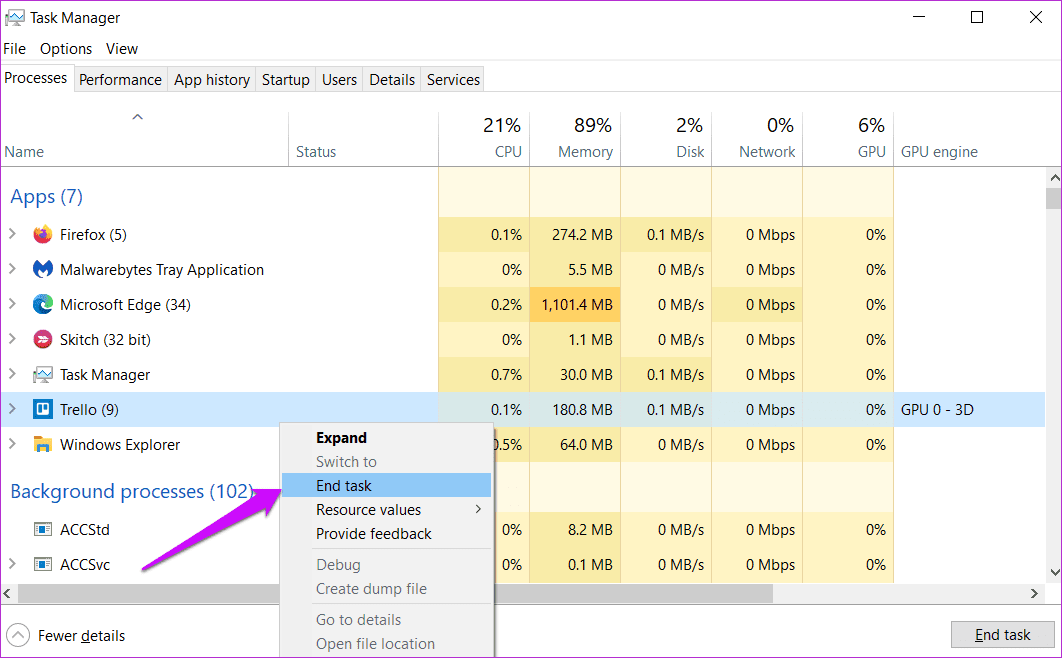Click the 180.8 MB Trello memory cell
The height and width of the screenshot is (658, 1062).
pyautogui.click(x=575, y=410)
